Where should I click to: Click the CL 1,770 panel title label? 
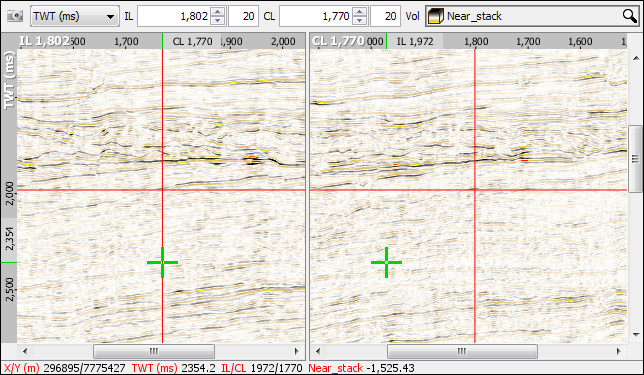pos(338,41)
